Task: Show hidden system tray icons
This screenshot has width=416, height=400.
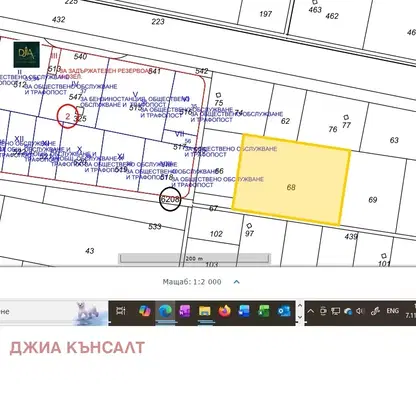Action: pyautogui.click(x=310, y=311)
